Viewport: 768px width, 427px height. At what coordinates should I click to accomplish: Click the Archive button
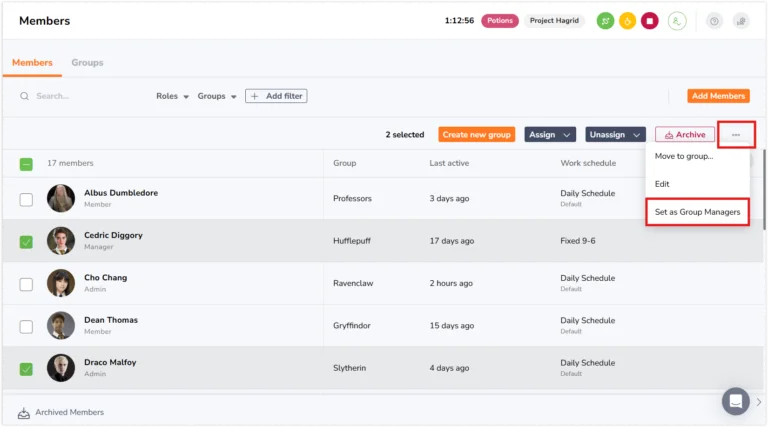point(685,135)
